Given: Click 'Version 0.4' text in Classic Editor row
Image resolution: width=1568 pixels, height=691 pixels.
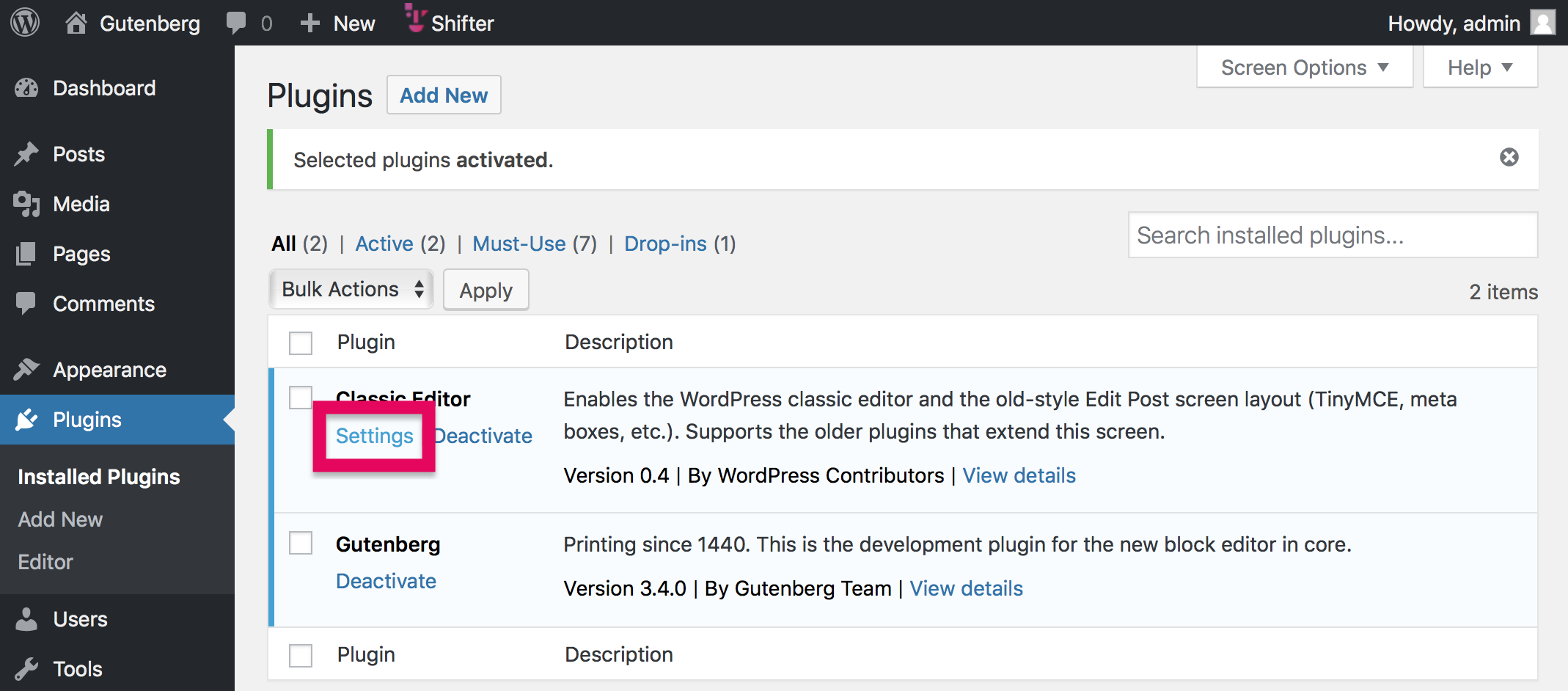Looking at the screenshot, I should tap(616, 475).
